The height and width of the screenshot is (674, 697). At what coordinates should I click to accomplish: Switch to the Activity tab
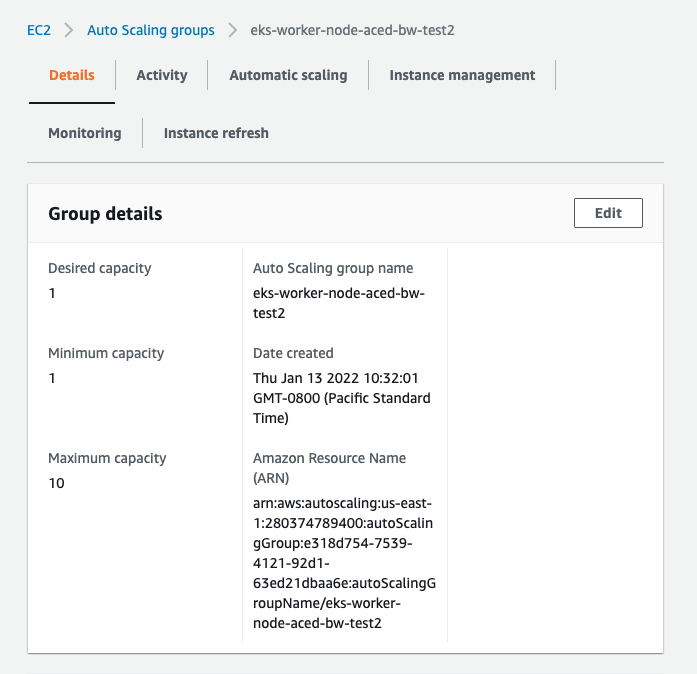pos(162,75)
